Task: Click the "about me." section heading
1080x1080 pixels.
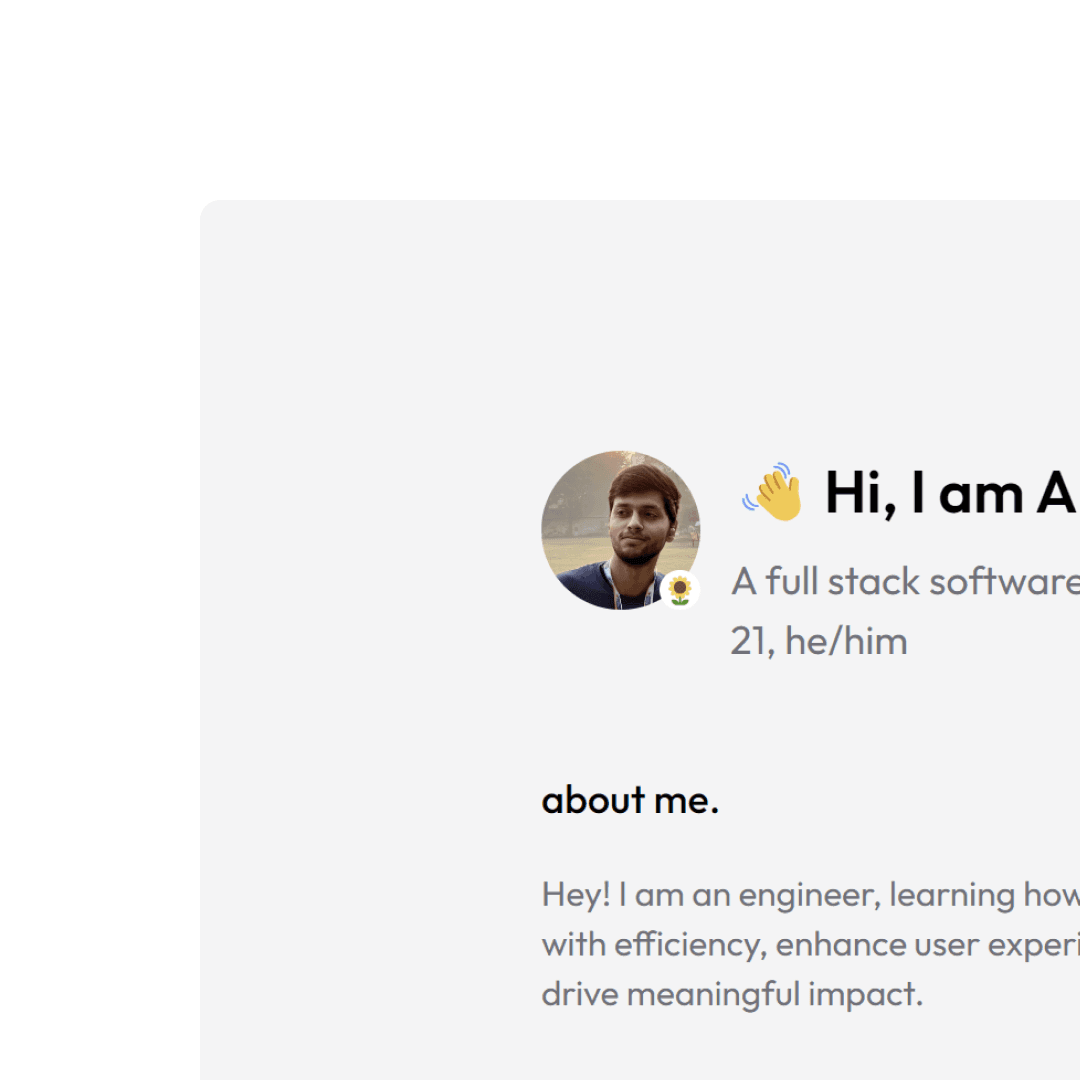Action: tap(630, 800)
